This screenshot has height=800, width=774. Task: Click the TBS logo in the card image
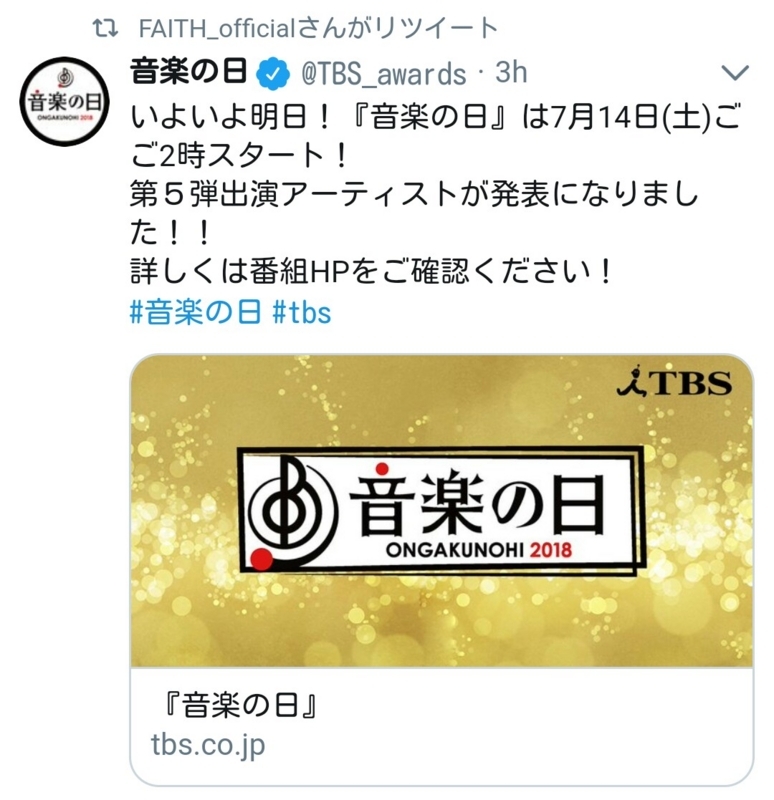(675, 382)
